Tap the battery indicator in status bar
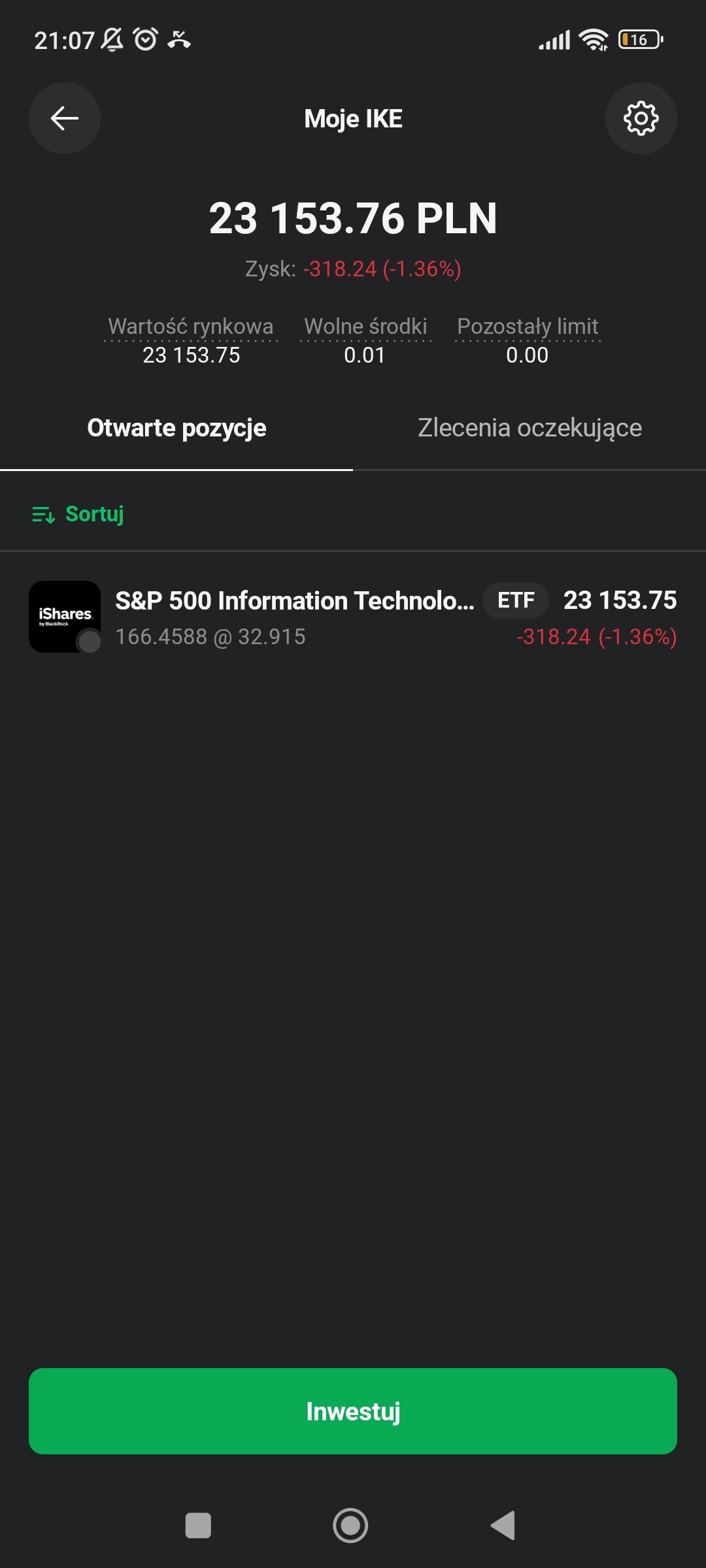Viewport: 706px width, 1568px height. click(x=641, y=40)
